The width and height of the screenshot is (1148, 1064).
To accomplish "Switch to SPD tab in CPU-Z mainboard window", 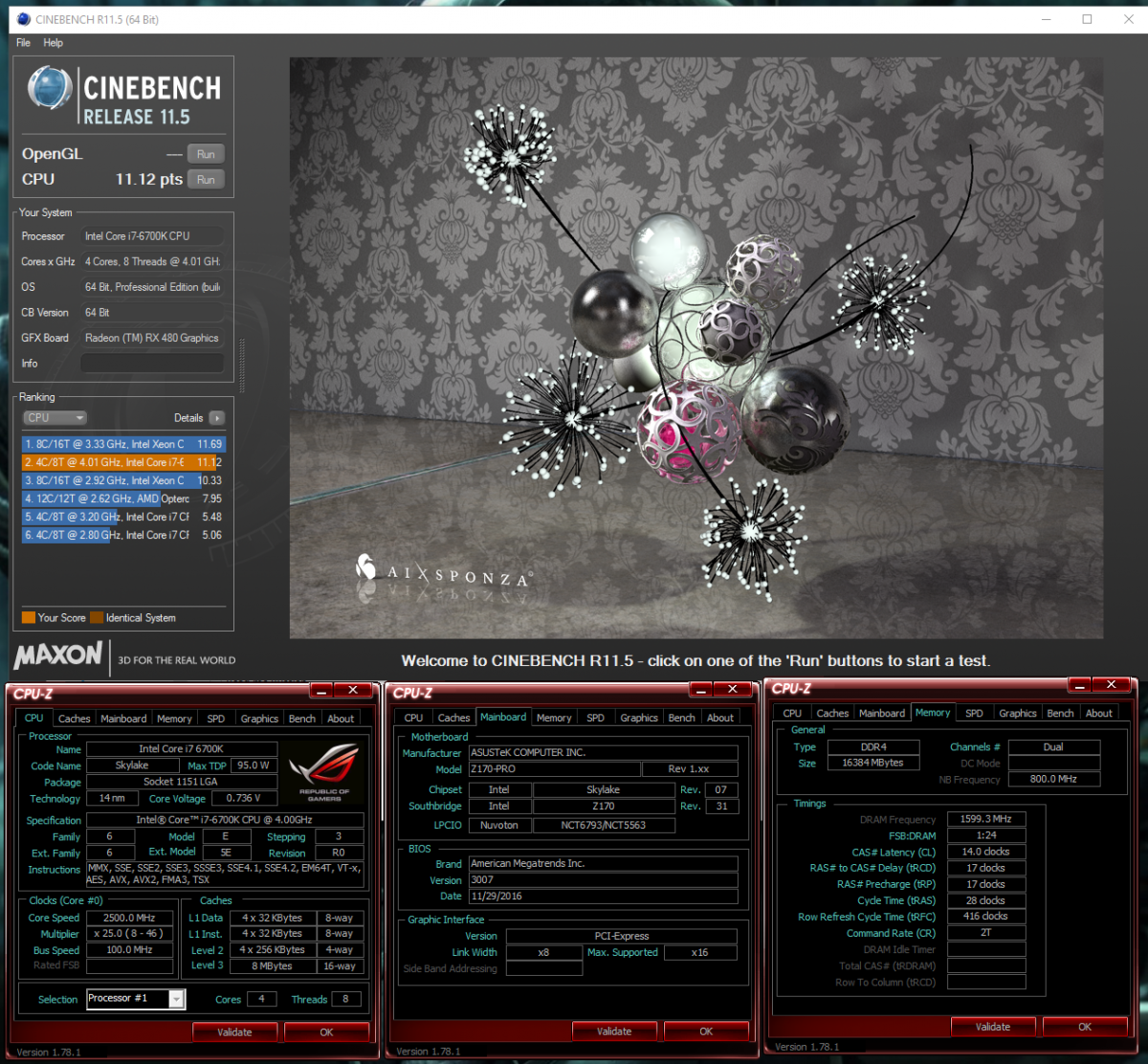I will tap(596, 718).
